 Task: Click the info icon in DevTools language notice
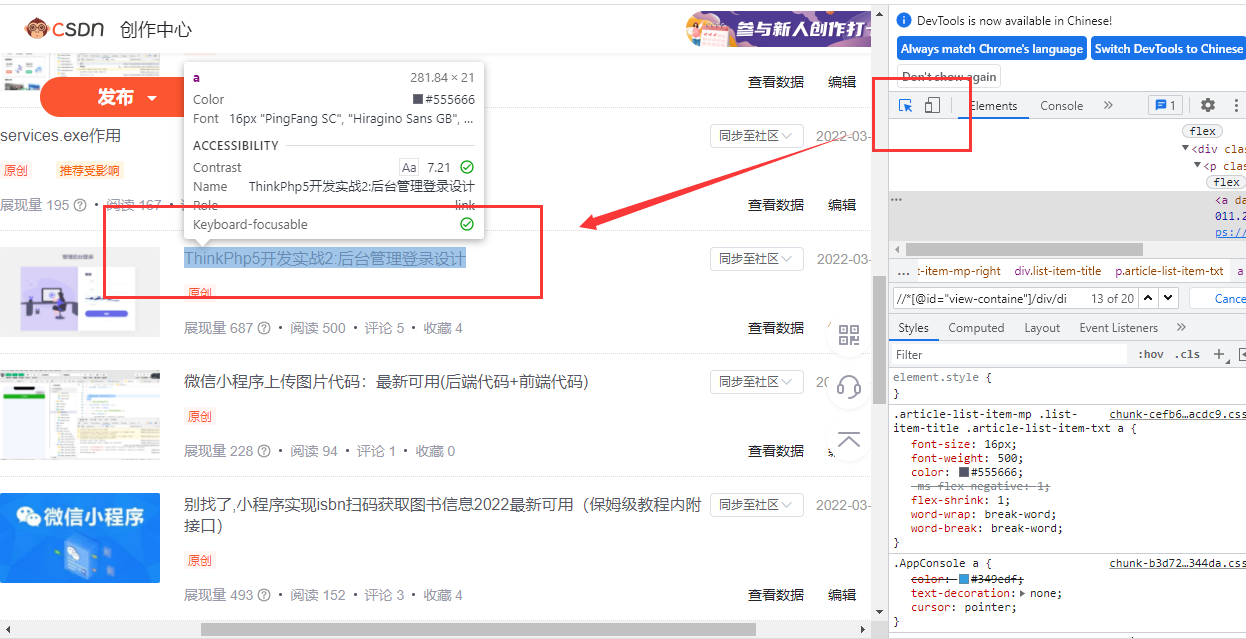[904, 20]
